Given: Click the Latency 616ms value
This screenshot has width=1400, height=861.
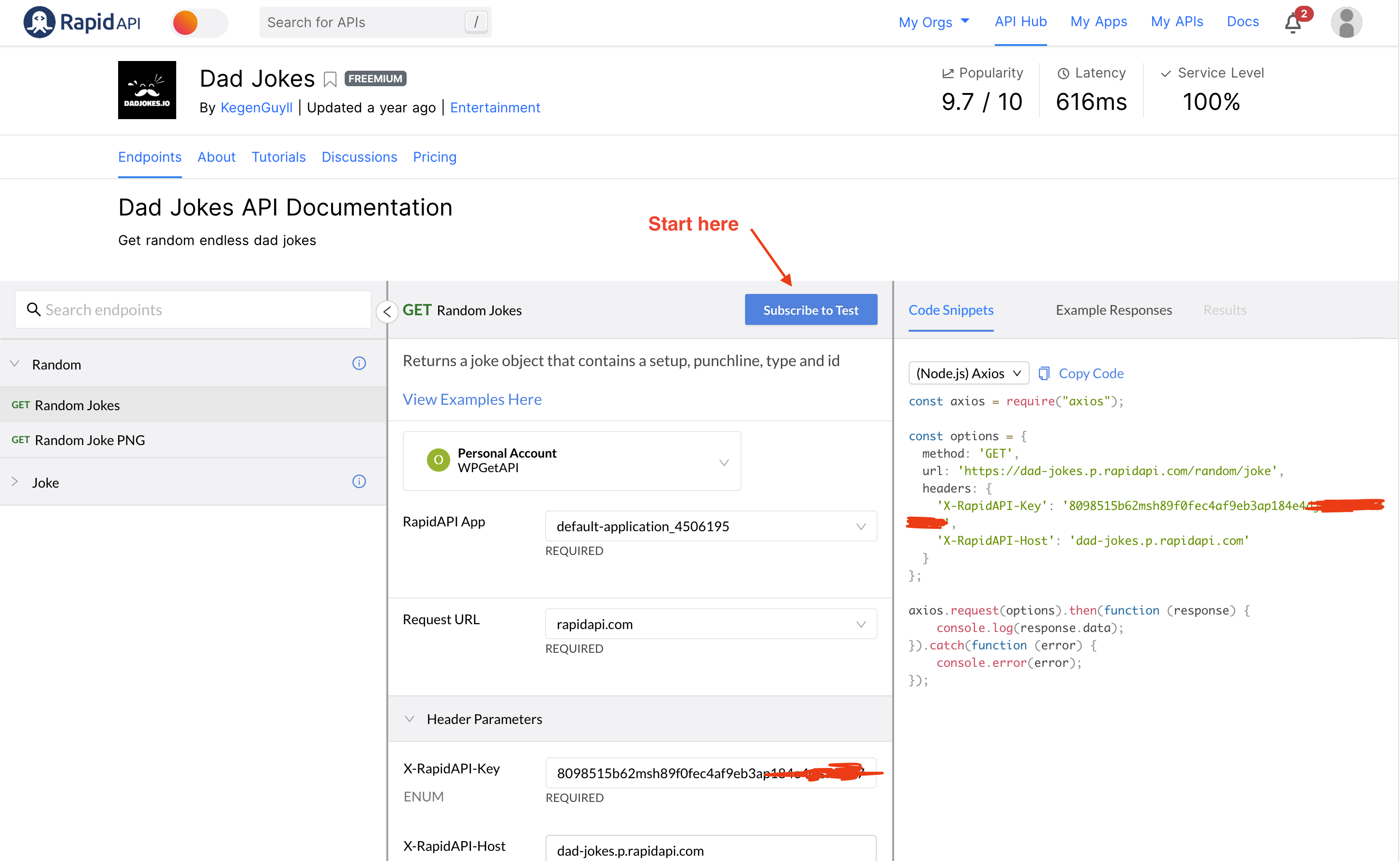Looking at the screenshot, I should (1091, 102).
